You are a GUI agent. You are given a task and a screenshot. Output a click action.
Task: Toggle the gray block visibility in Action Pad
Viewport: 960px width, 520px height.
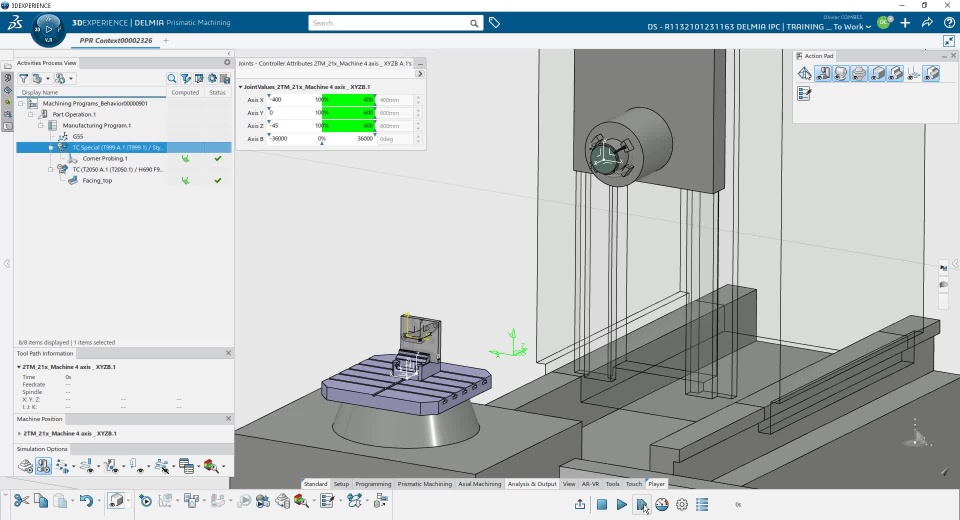click(877, 73)
